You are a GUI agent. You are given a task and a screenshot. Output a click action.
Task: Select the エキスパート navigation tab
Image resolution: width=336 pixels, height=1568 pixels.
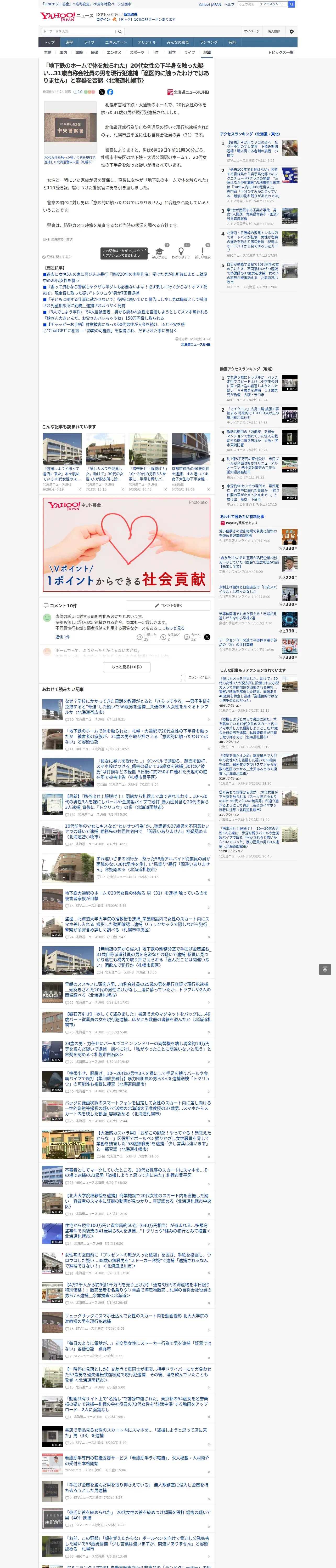tap(116, 43)
